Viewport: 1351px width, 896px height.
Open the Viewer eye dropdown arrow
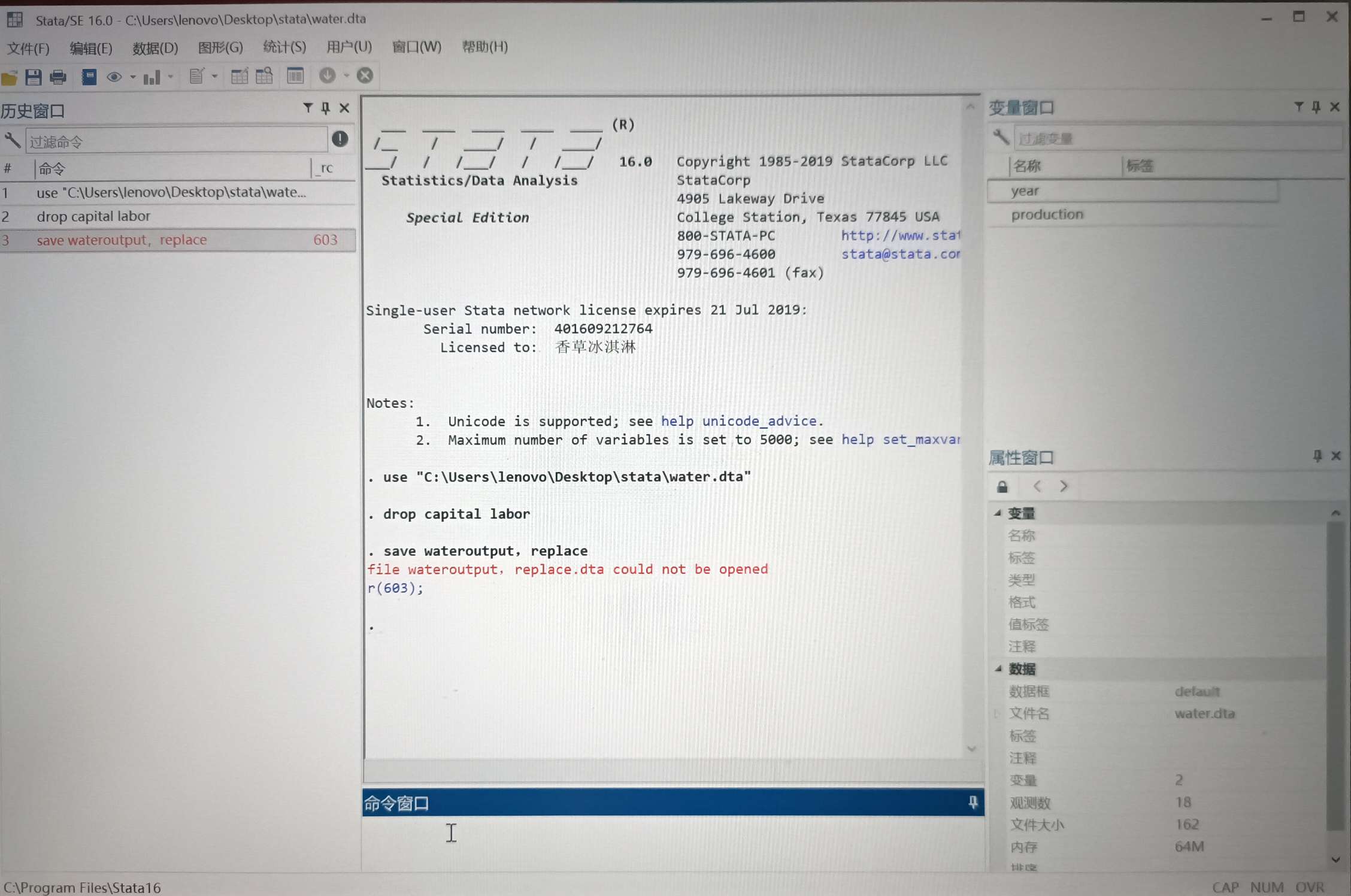132,77
